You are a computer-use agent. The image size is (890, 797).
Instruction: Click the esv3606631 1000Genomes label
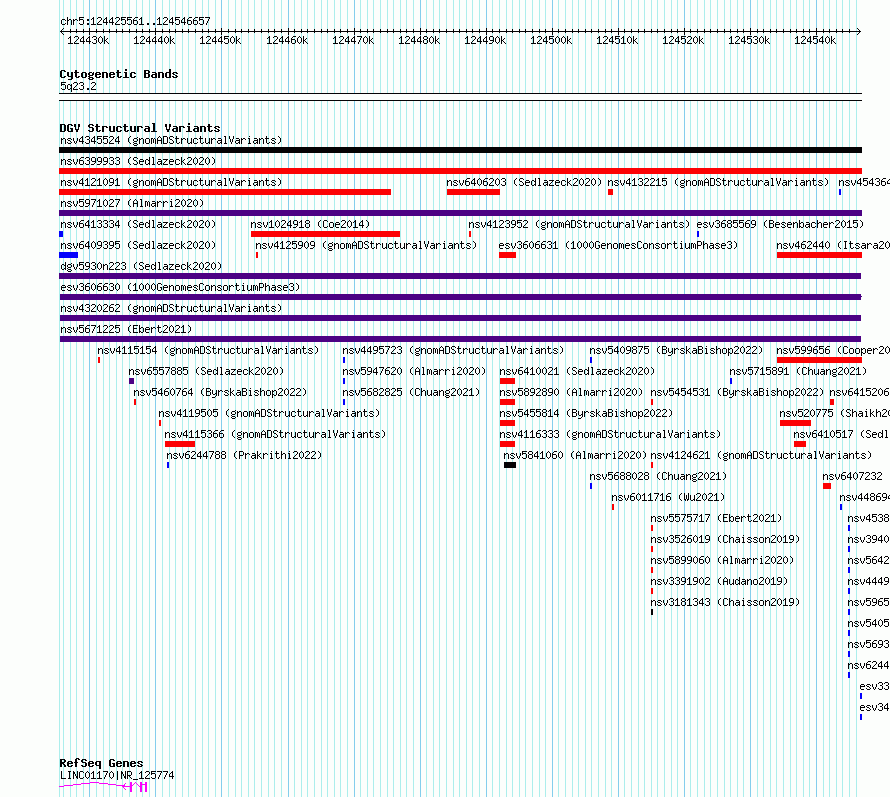(618, 245)
